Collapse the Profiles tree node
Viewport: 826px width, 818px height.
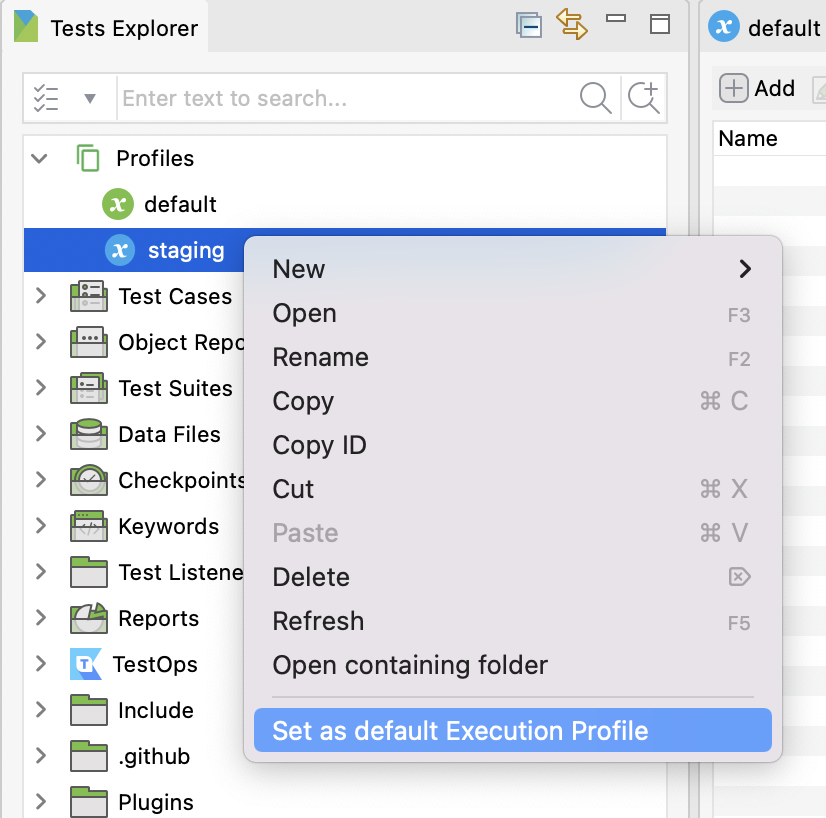[x=40, y=158]
